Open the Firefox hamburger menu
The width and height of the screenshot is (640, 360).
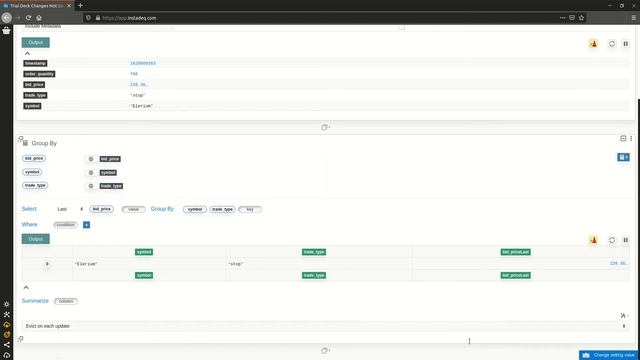[633, 18]
